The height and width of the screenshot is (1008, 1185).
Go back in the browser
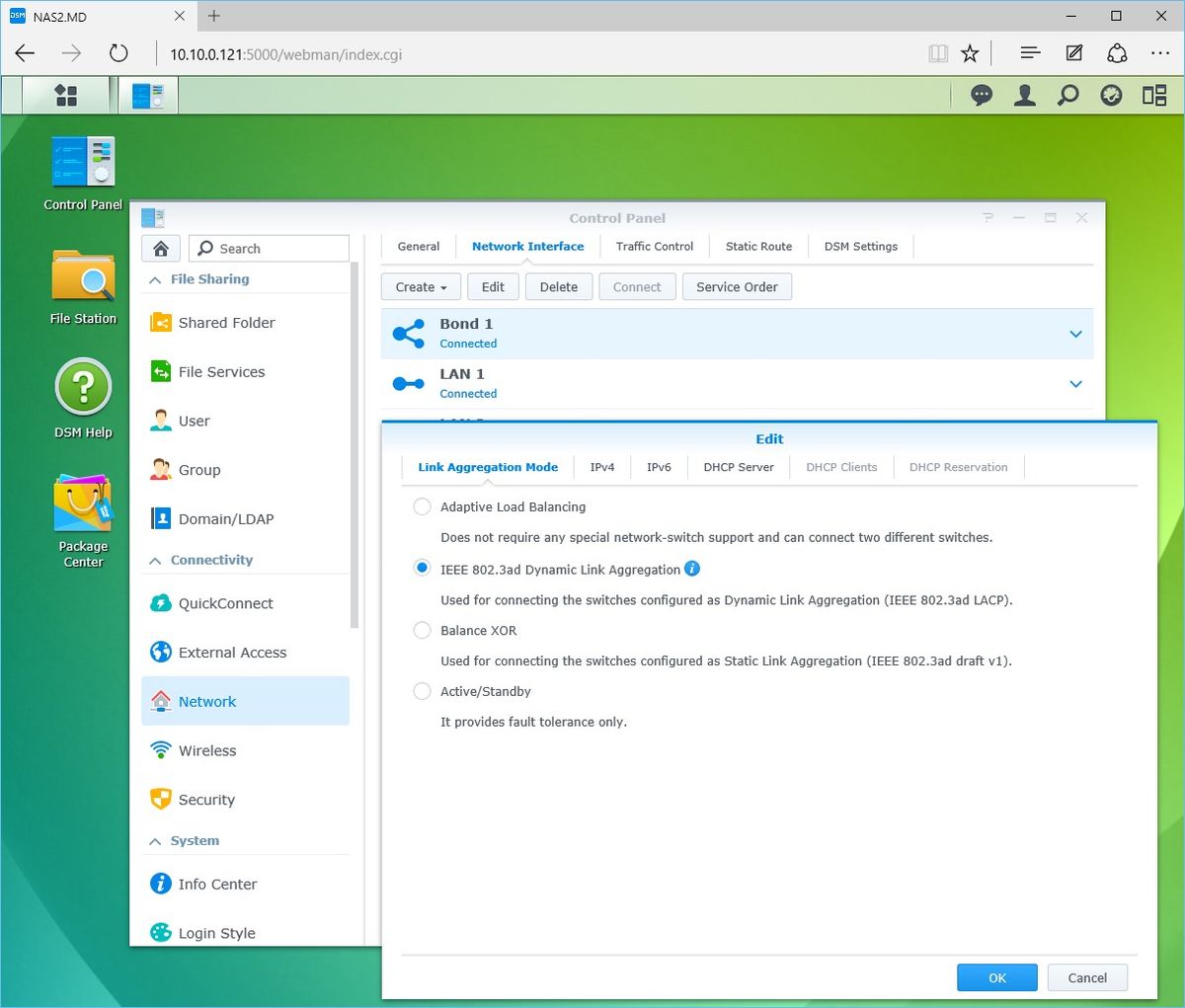click(26, 53)
